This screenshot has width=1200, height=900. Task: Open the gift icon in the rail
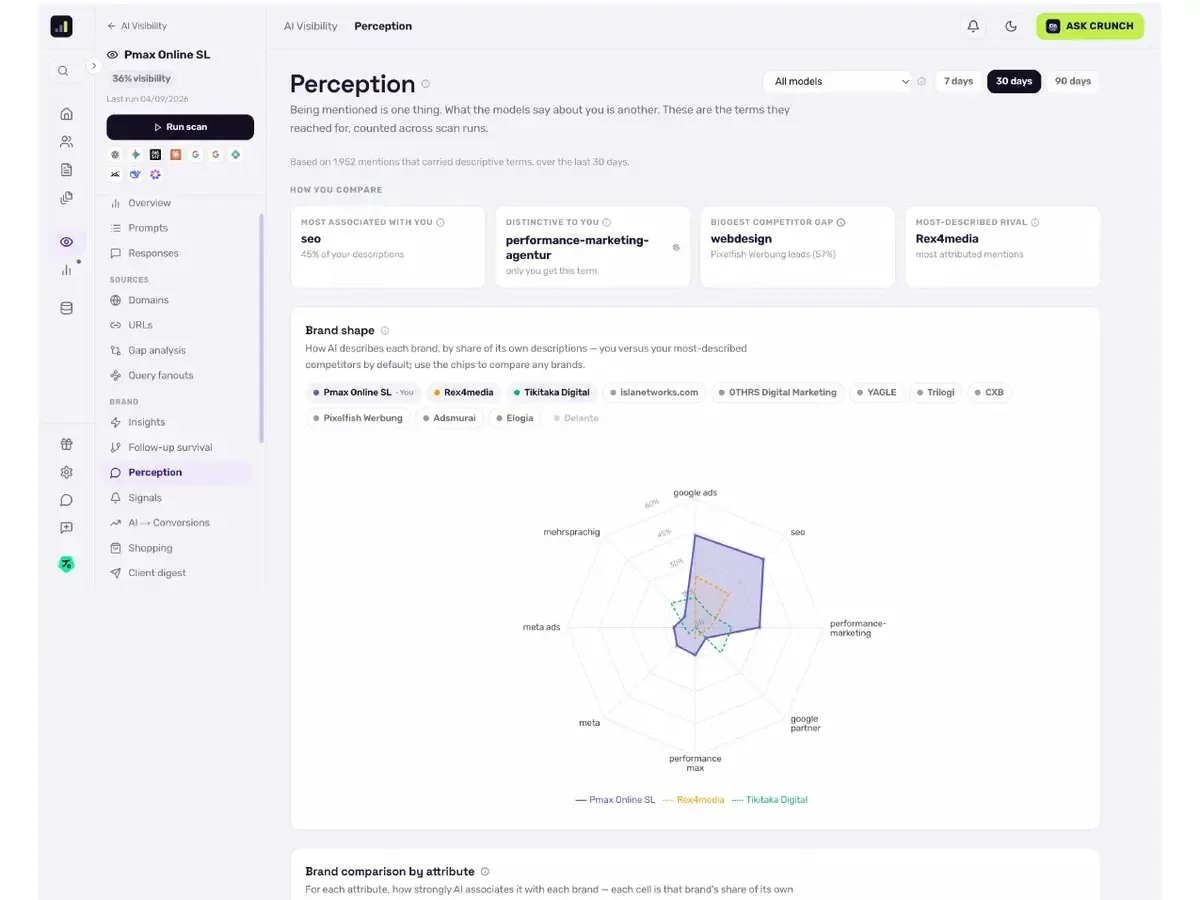click(66, 445)
